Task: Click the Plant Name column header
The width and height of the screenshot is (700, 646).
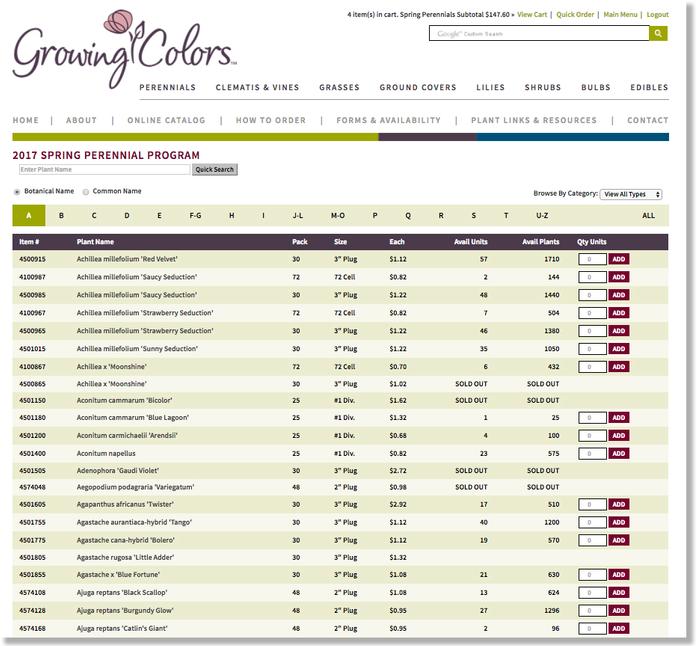Action: (95, 242)
